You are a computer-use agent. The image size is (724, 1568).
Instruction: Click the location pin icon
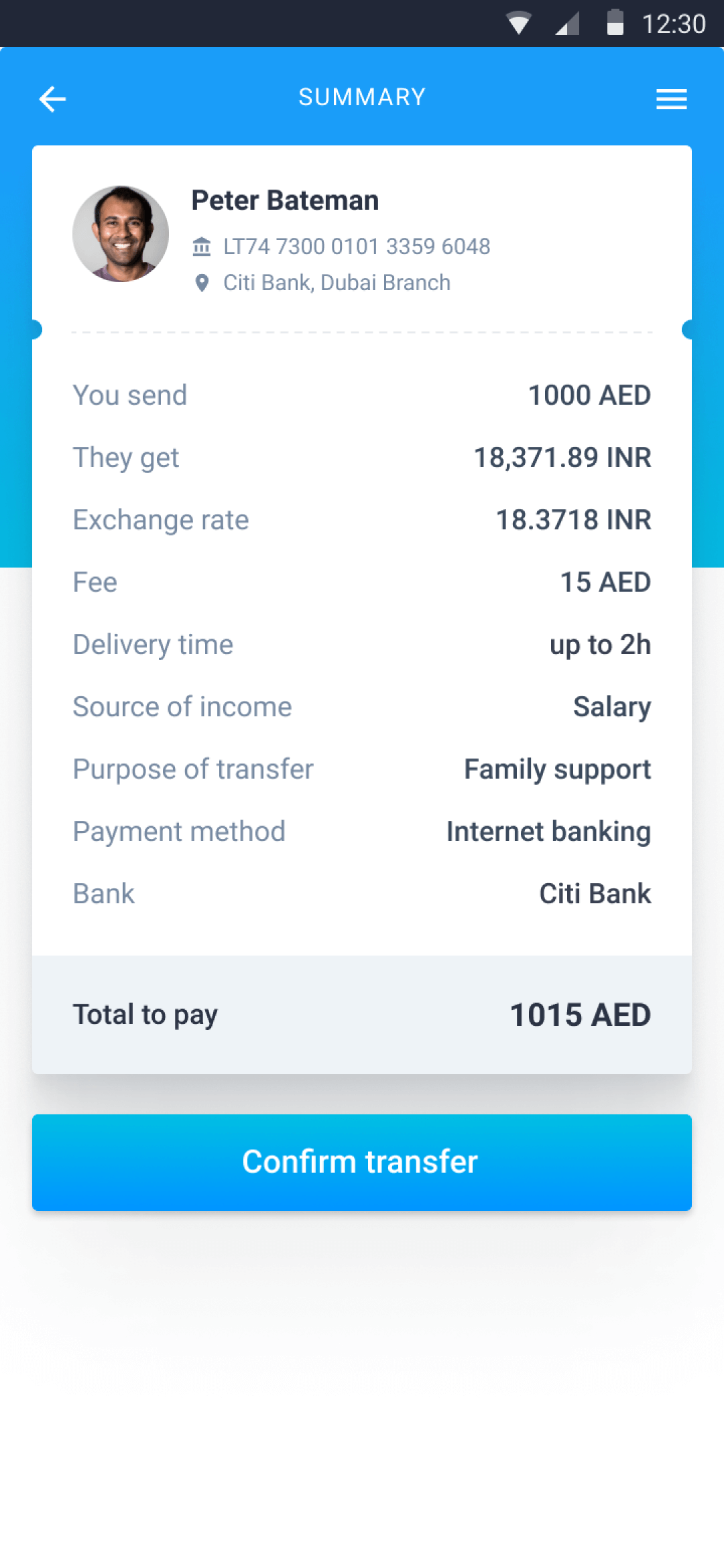pyautogui.click(x=202, y=283)
